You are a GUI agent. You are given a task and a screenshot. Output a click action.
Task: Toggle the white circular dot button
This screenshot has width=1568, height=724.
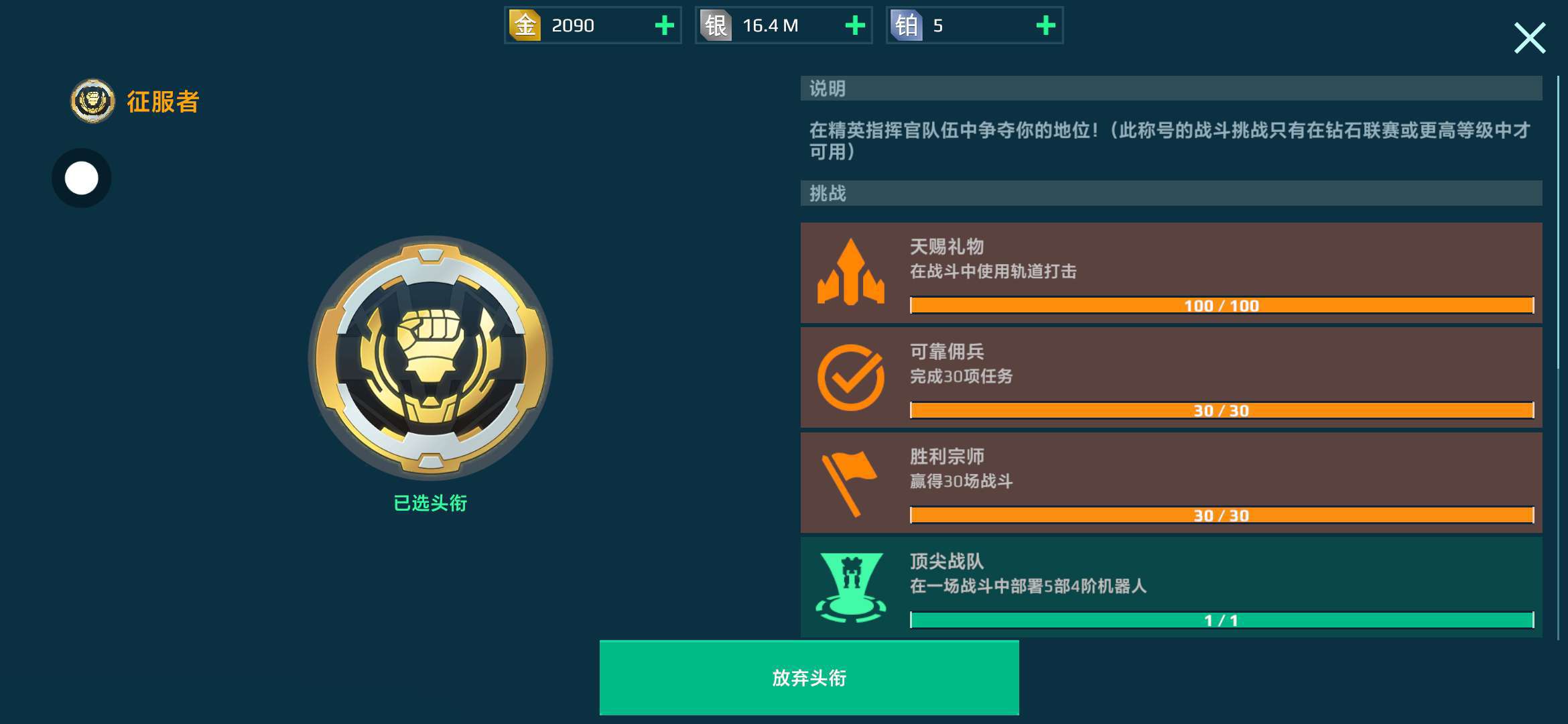[x=82, y=178]
